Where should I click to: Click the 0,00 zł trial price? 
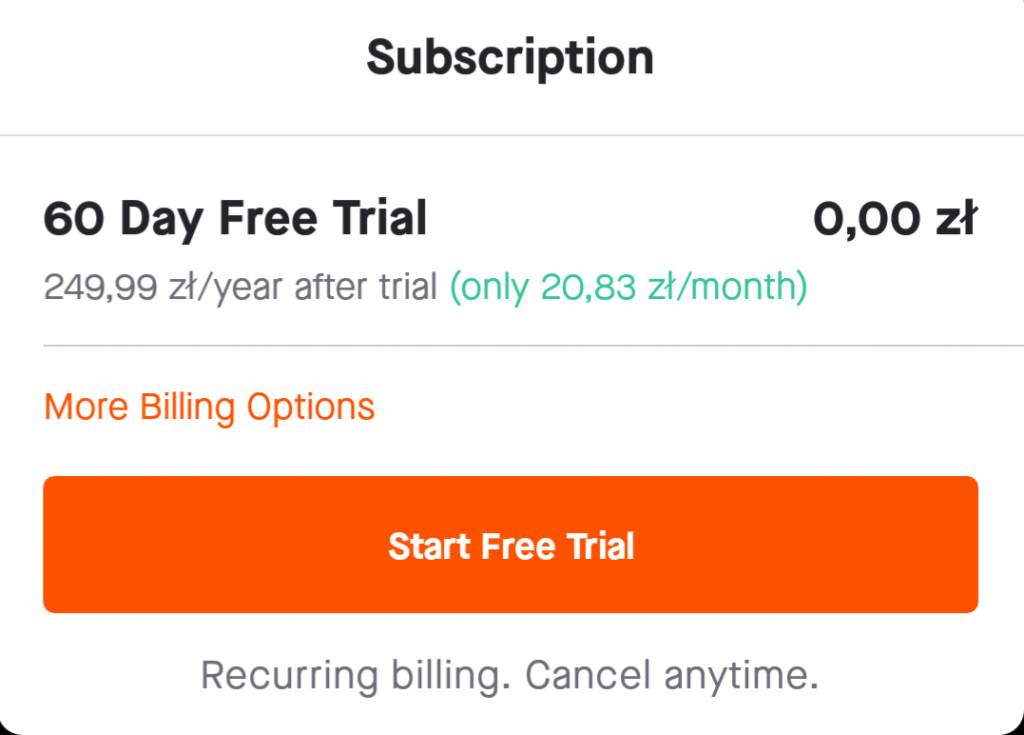tap(894, 219)
